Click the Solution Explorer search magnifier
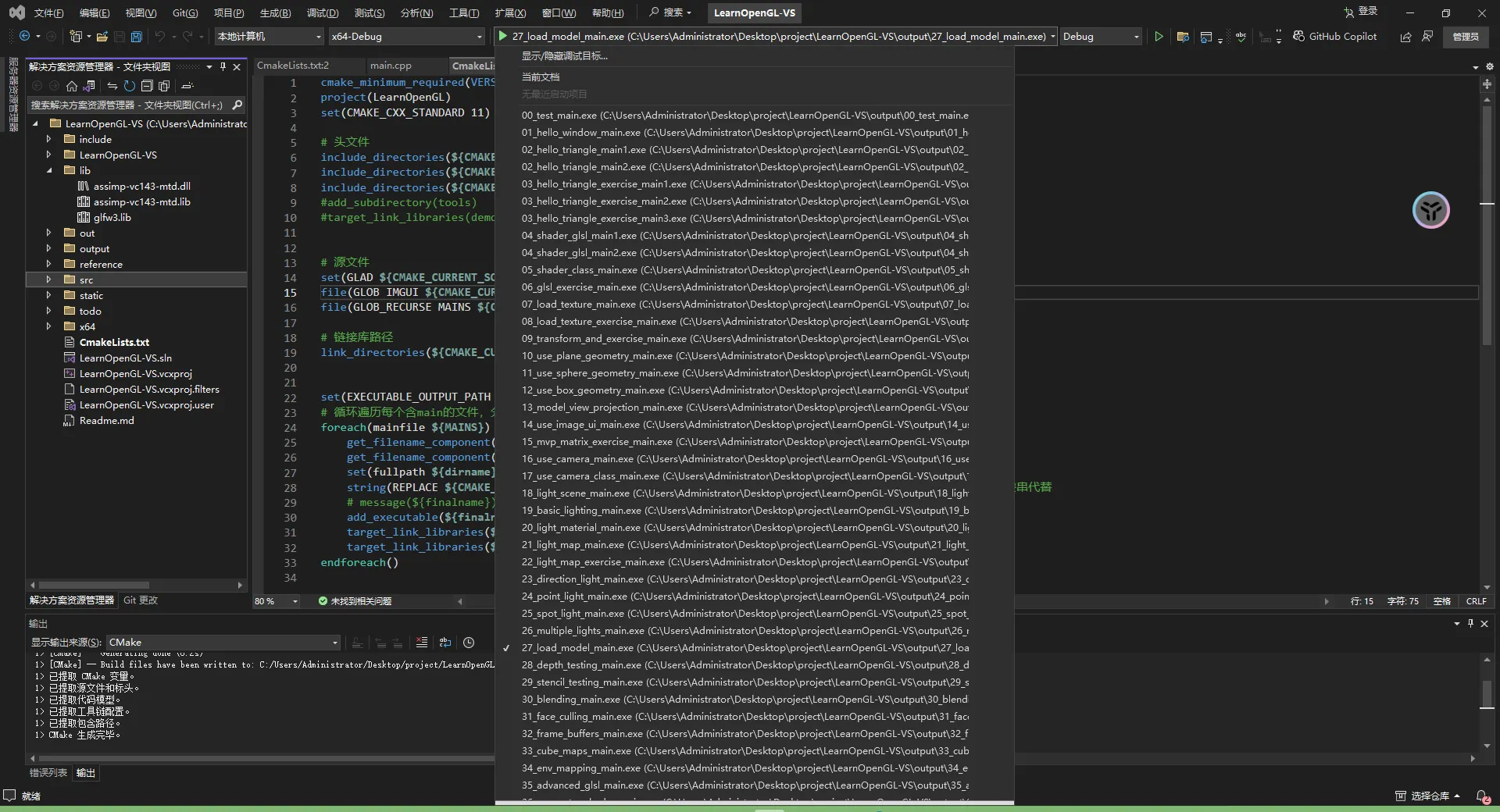The width and height of the screenshot is (1500, 812). pos(237,105)
